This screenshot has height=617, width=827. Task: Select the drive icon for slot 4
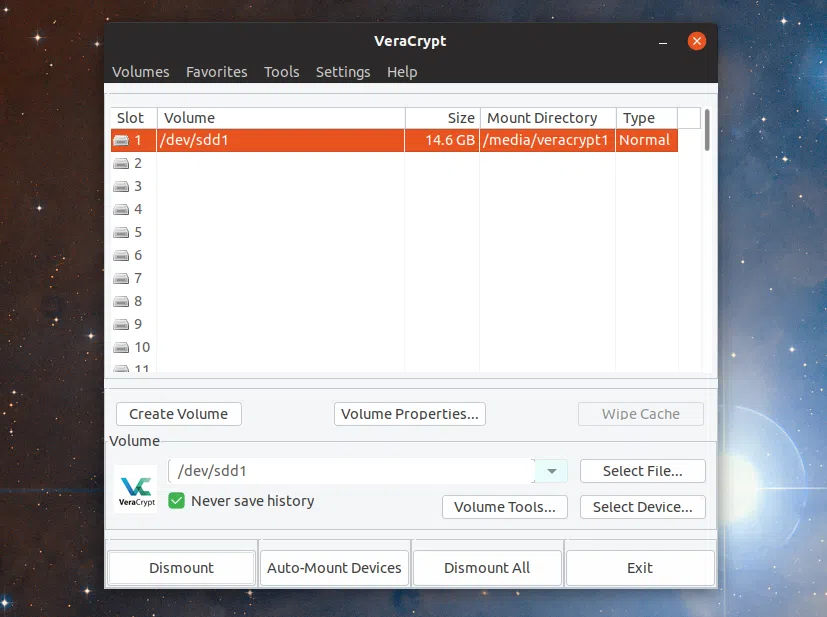point(121,209)
